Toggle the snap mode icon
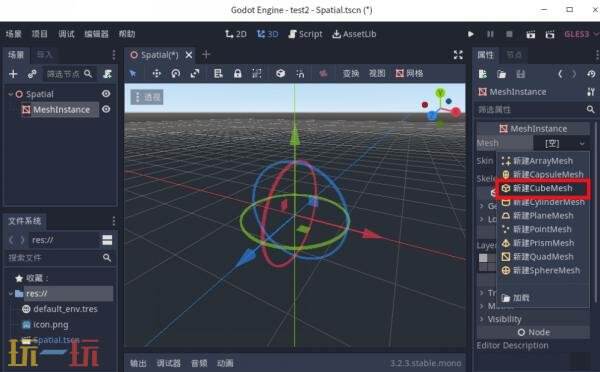Image resolution: width=600 pixels, height=372 pixels. [x=300, y=73]
